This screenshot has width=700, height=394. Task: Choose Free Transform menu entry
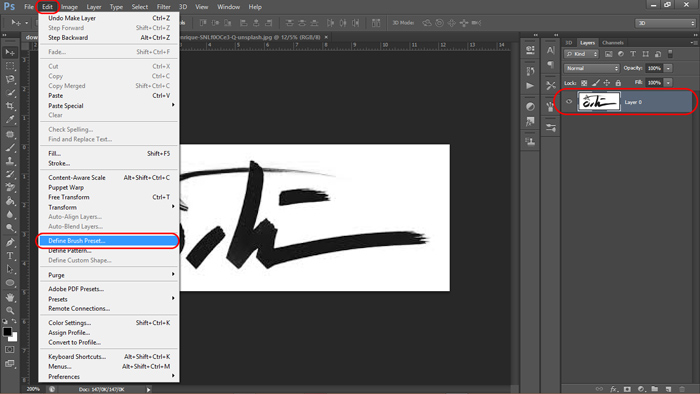click(108, 197)
